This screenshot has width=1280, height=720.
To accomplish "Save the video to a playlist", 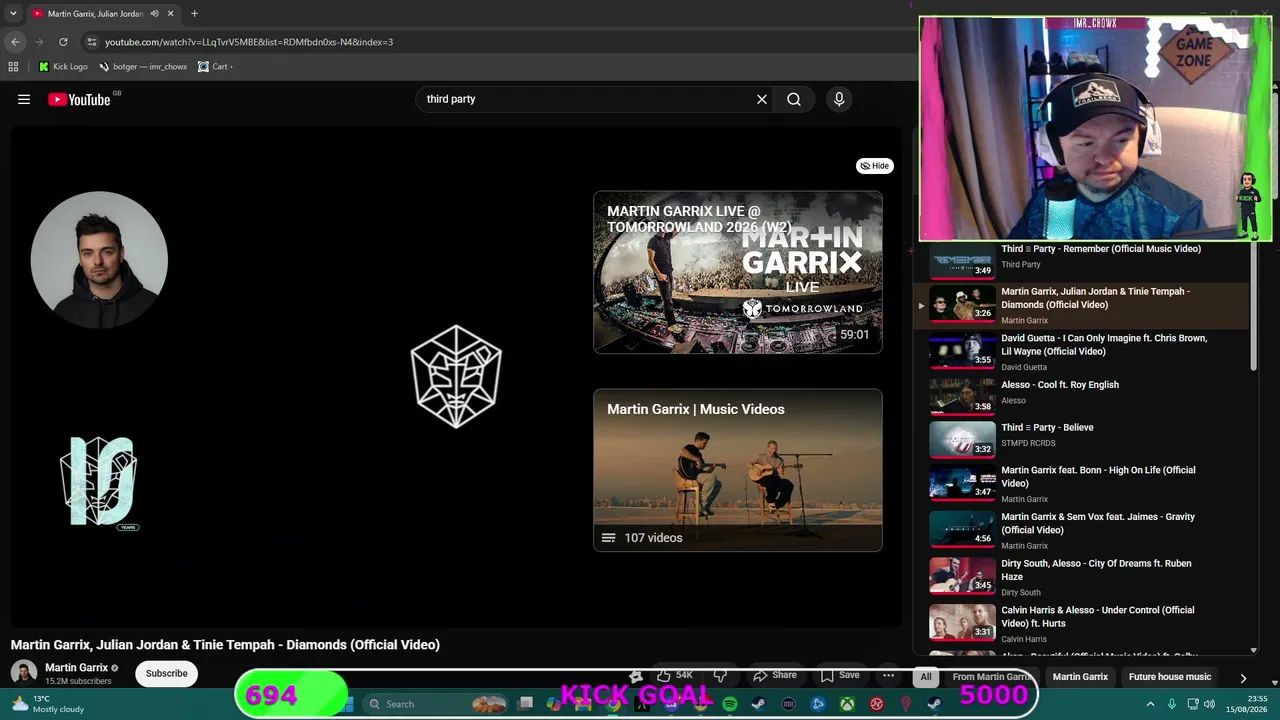I will (840, 676).
